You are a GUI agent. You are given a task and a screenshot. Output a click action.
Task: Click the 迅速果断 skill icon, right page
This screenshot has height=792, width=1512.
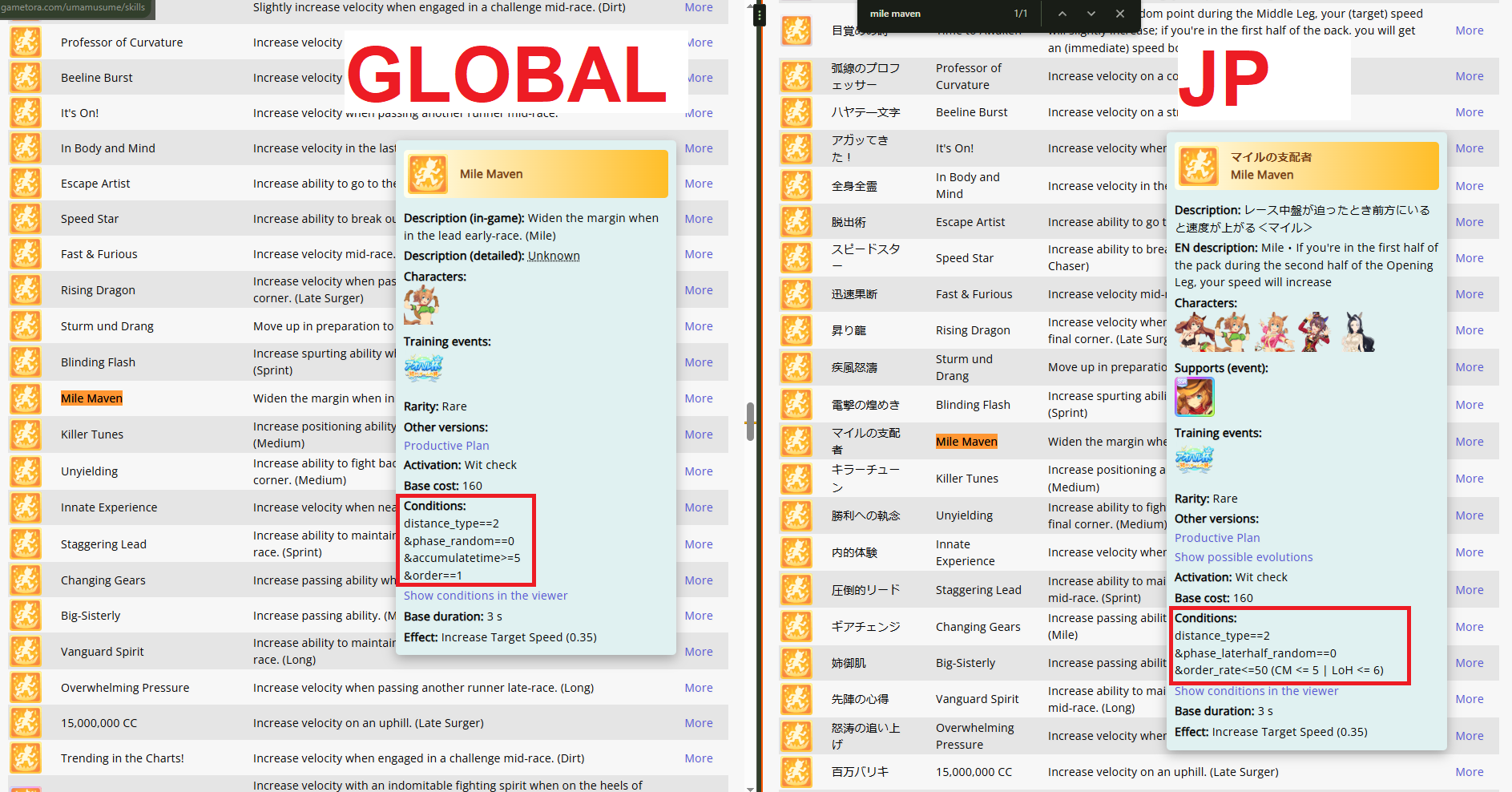pyautogui.click(x=796, y=294)
